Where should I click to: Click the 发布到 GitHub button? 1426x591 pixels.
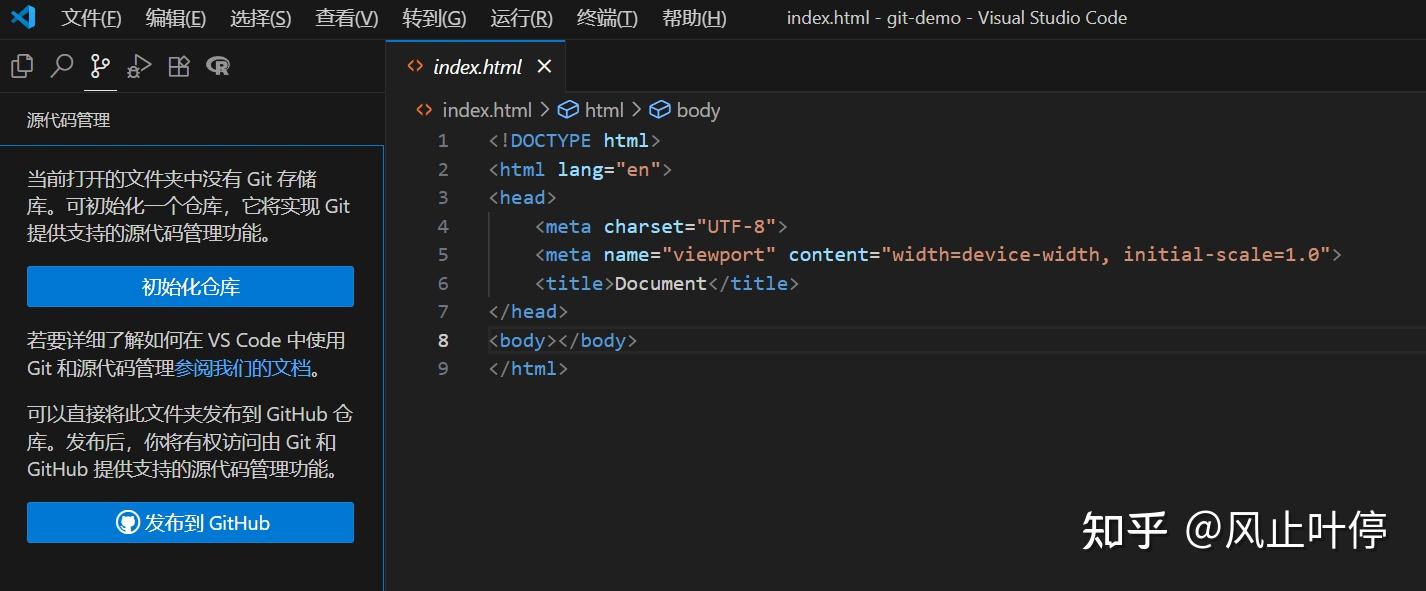click(x=190, y=522)
